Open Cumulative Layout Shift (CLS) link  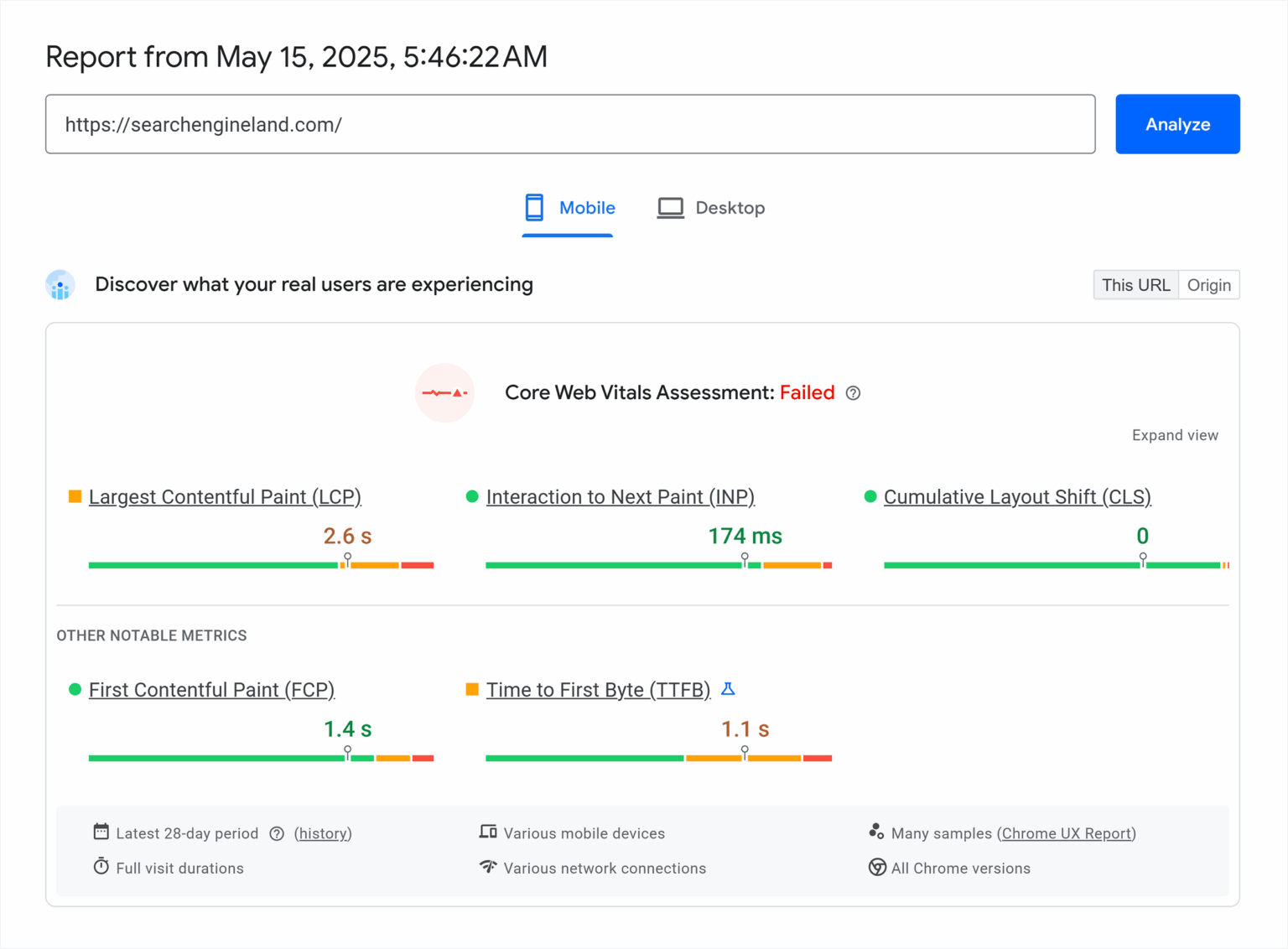1017,497
